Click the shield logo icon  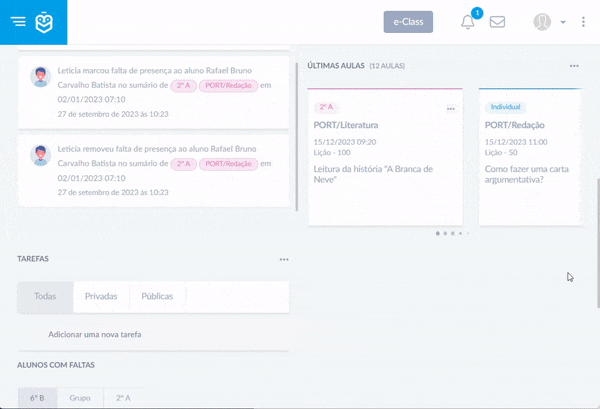tap(46, 22)
